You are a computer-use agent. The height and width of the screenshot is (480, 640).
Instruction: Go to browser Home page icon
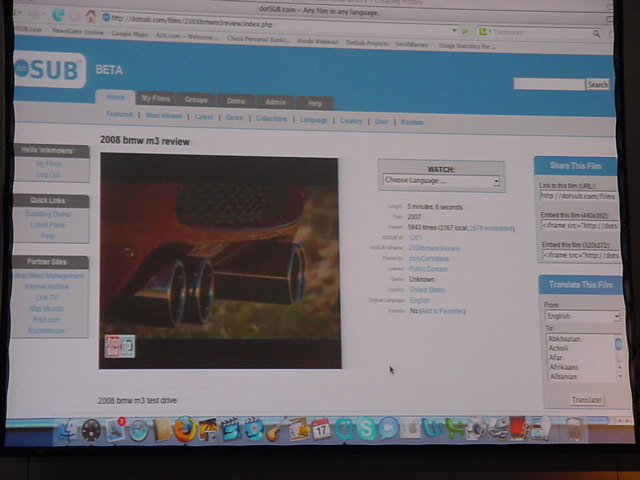tap(90, 16)
